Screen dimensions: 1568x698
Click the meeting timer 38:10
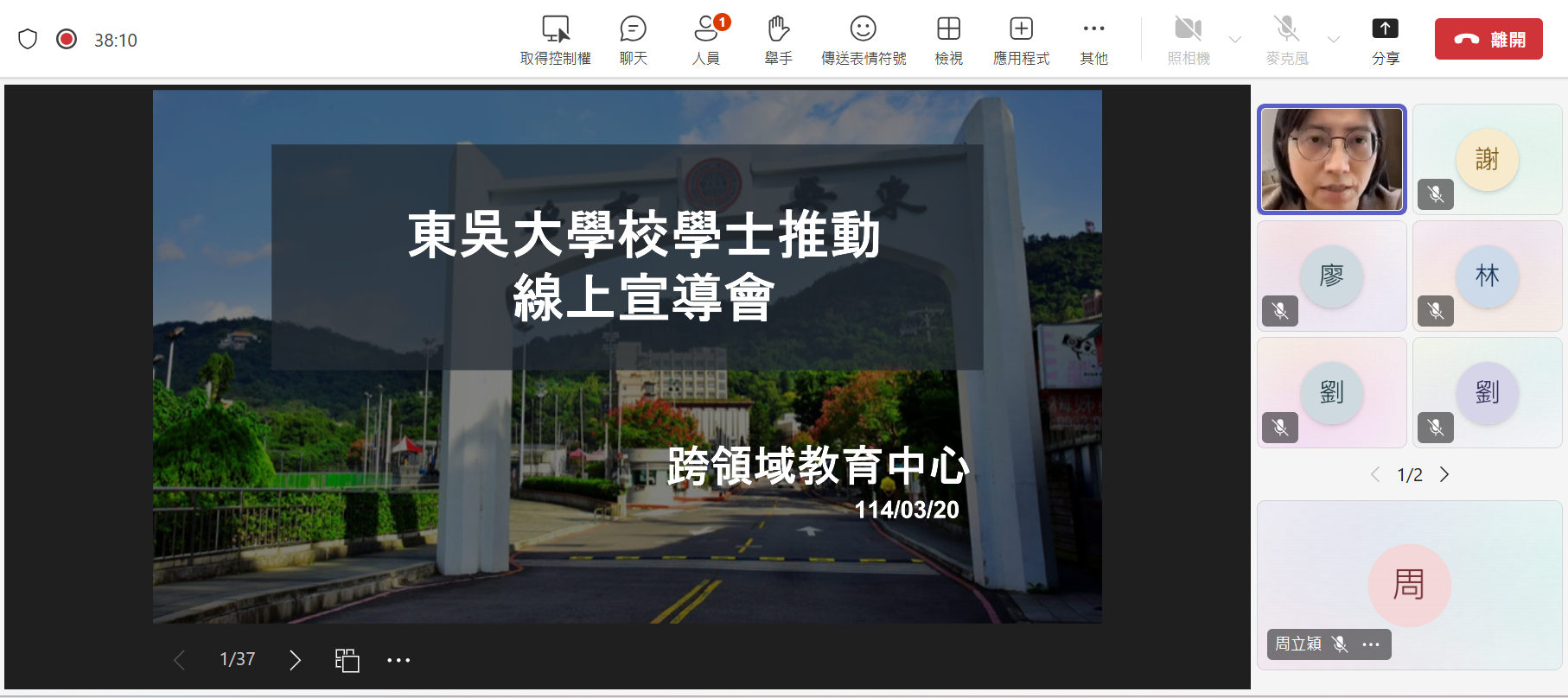click(116, 40)
